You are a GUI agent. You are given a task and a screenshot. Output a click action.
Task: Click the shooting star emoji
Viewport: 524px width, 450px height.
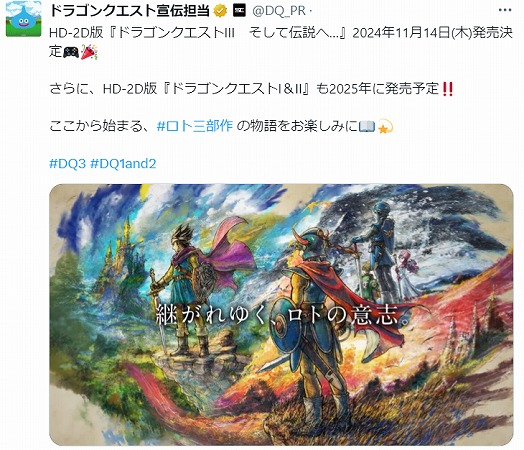(385, 127)
